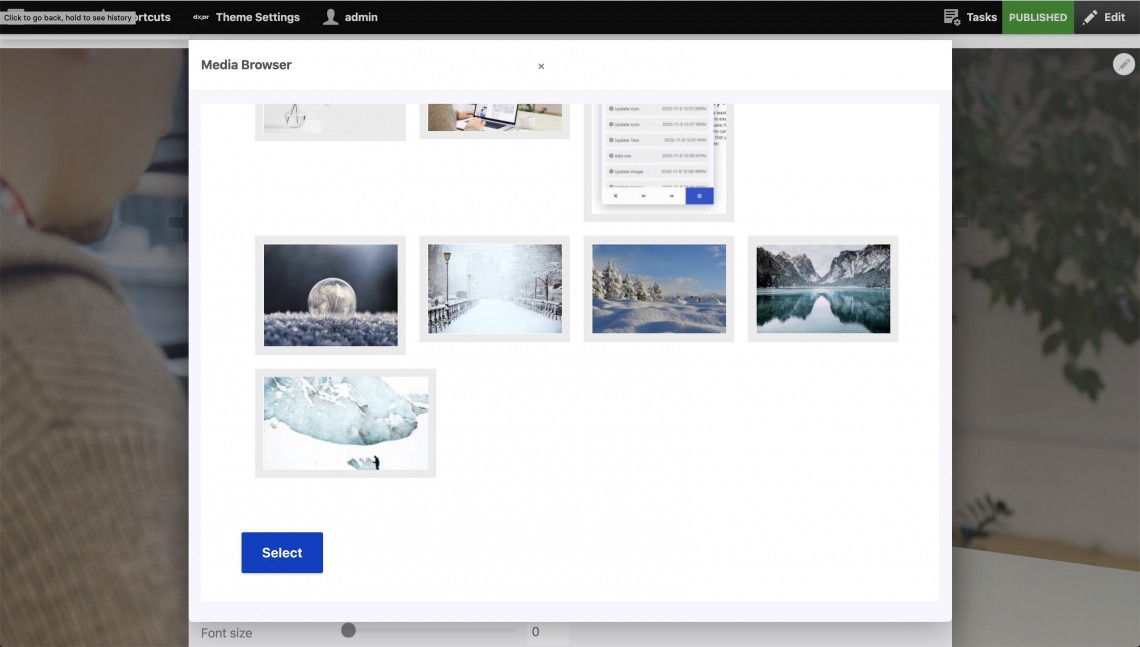Image resolution: width=1140 pixels, height=647 pixels.
Task: Close the Media Browser dialog
Action: pyautogui.click(x=541, y=66)
